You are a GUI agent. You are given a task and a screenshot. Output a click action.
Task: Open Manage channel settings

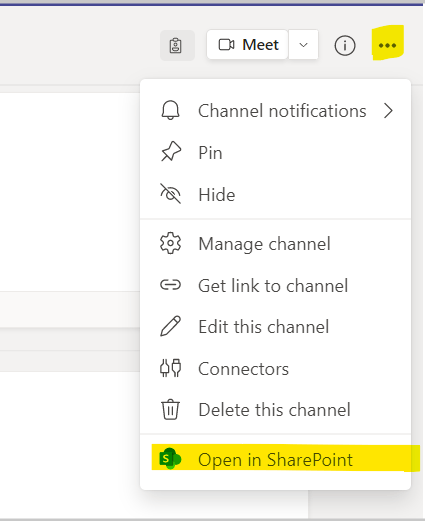point(276,244)
